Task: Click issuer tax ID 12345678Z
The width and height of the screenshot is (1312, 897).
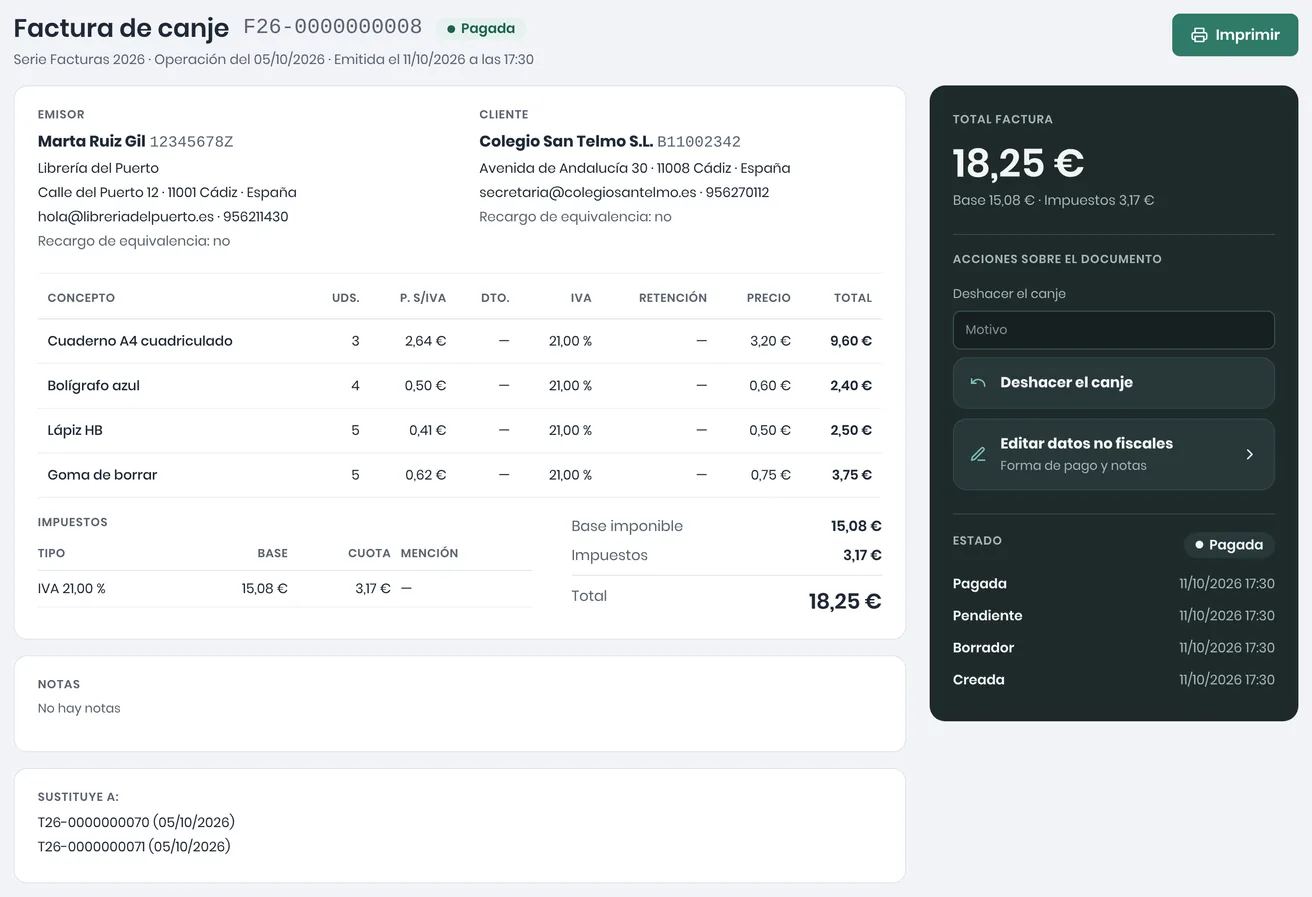Action: coord(192,142)
